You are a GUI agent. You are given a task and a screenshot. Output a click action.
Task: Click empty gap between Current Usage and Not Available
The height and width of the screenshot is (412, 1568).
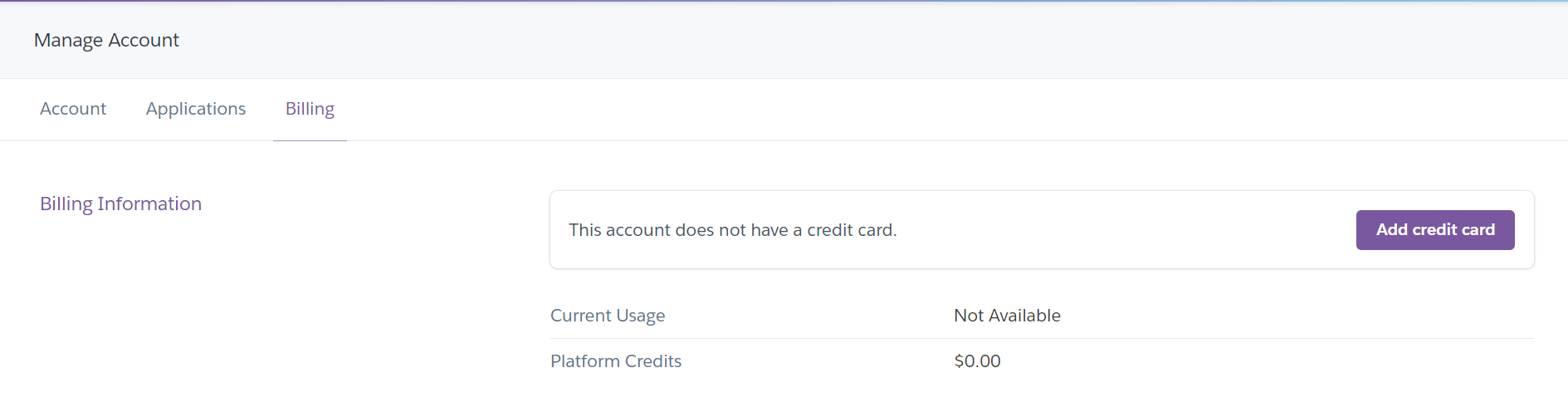[x=809, y=316]
